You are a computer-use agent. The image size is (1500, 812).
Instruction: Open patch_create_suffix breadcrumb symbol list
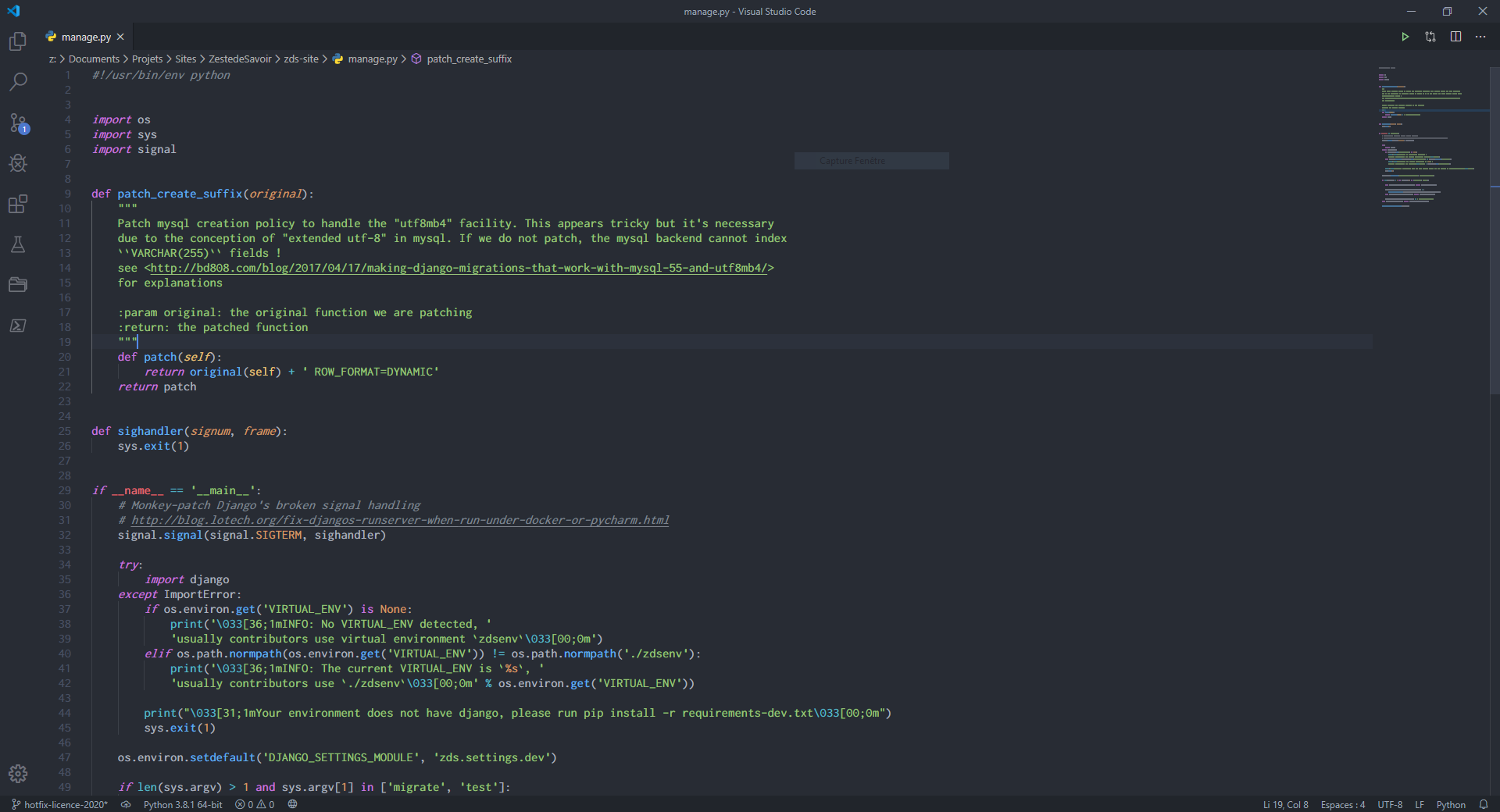[x=461, y=59]
